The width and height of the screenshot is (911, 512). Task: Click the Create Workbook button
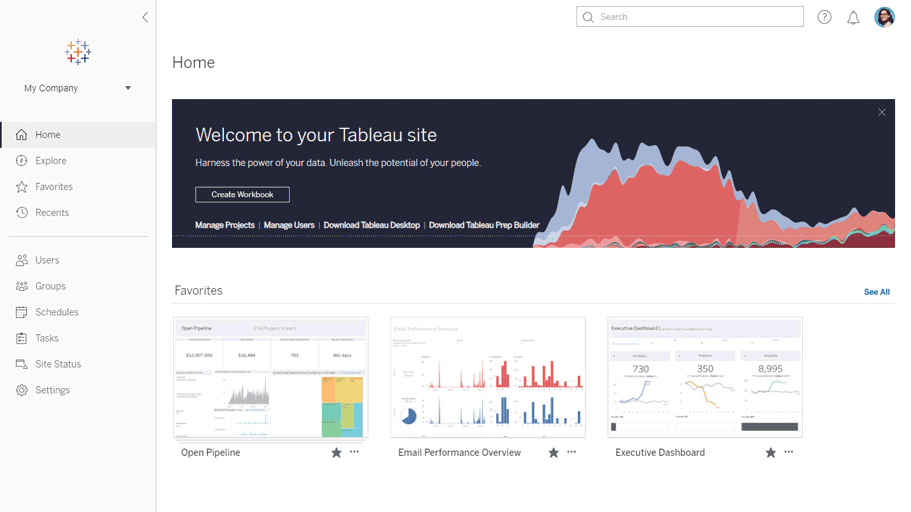pyautogui.click(x=242, y=195)
